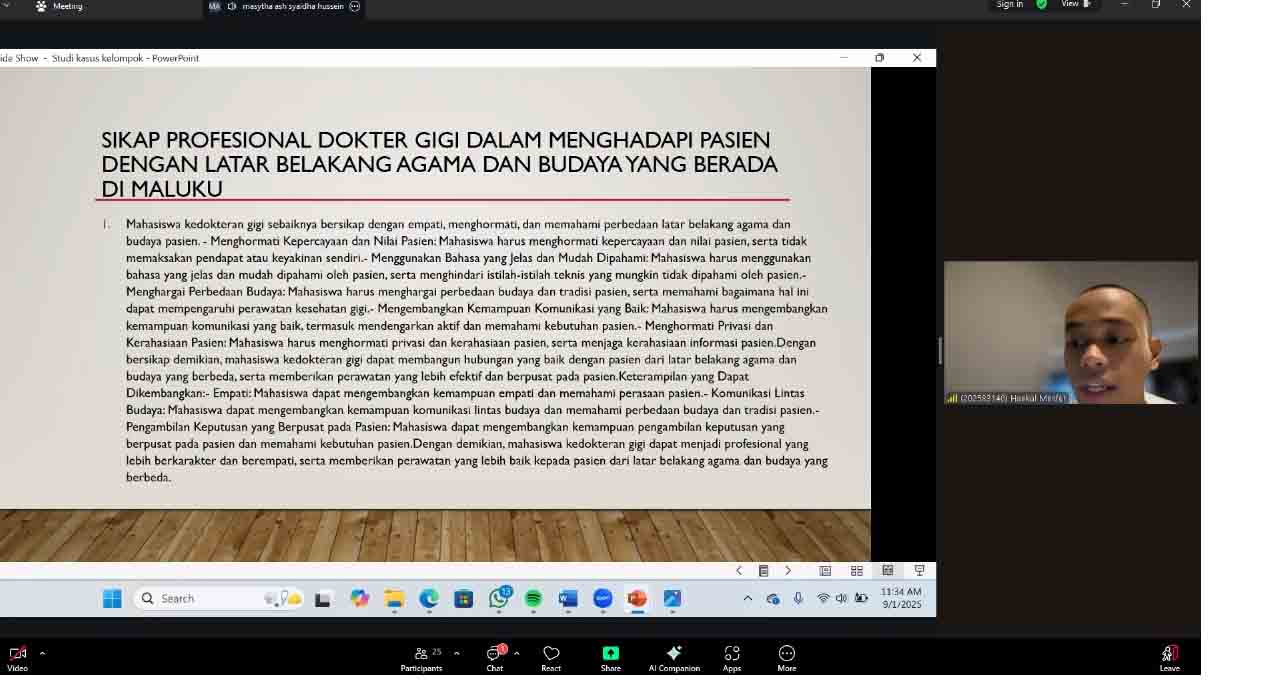Expand the arrow beside the Video button

(x=42, y=653)
